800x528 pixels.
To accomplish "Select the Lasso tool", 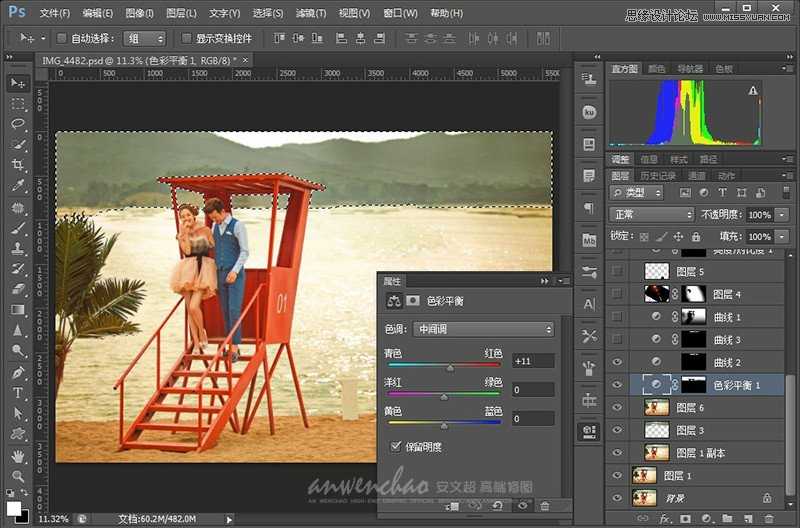I will [x=18, y=124].
